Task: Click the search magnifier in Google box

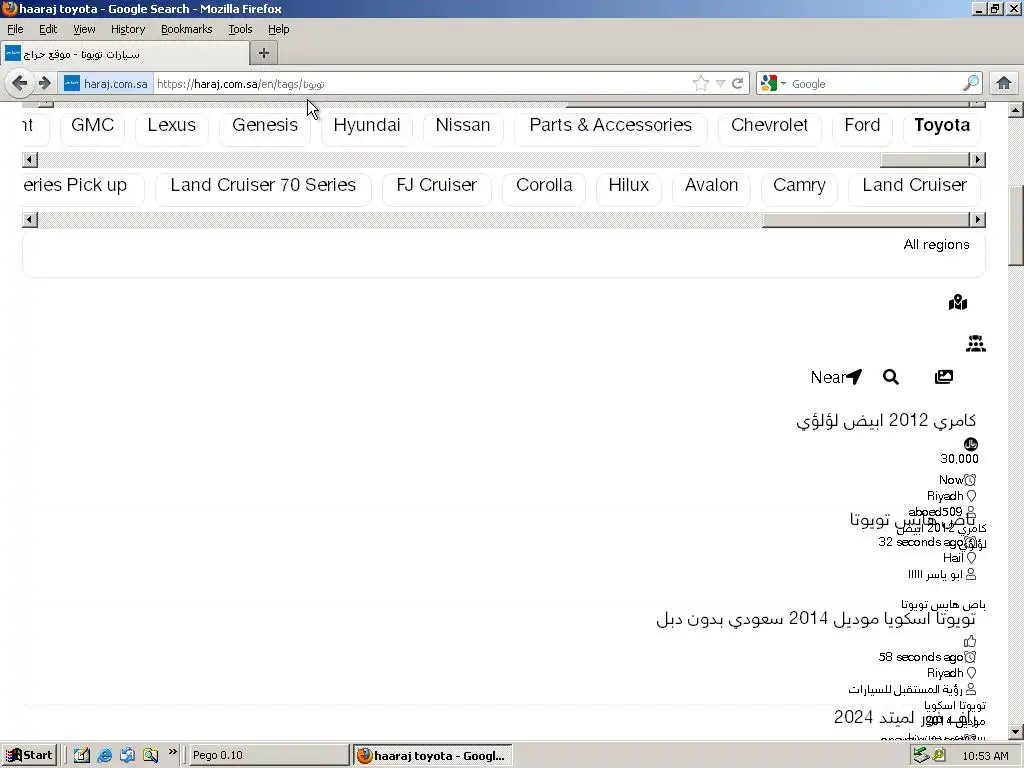Action: (971, 84)
